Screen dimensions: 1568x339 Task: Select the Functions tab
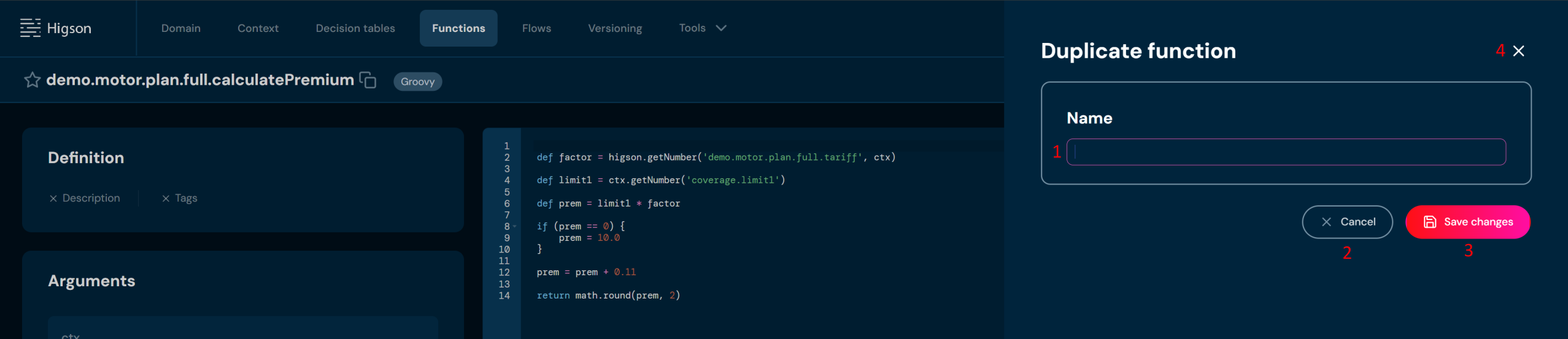(458, 28)
